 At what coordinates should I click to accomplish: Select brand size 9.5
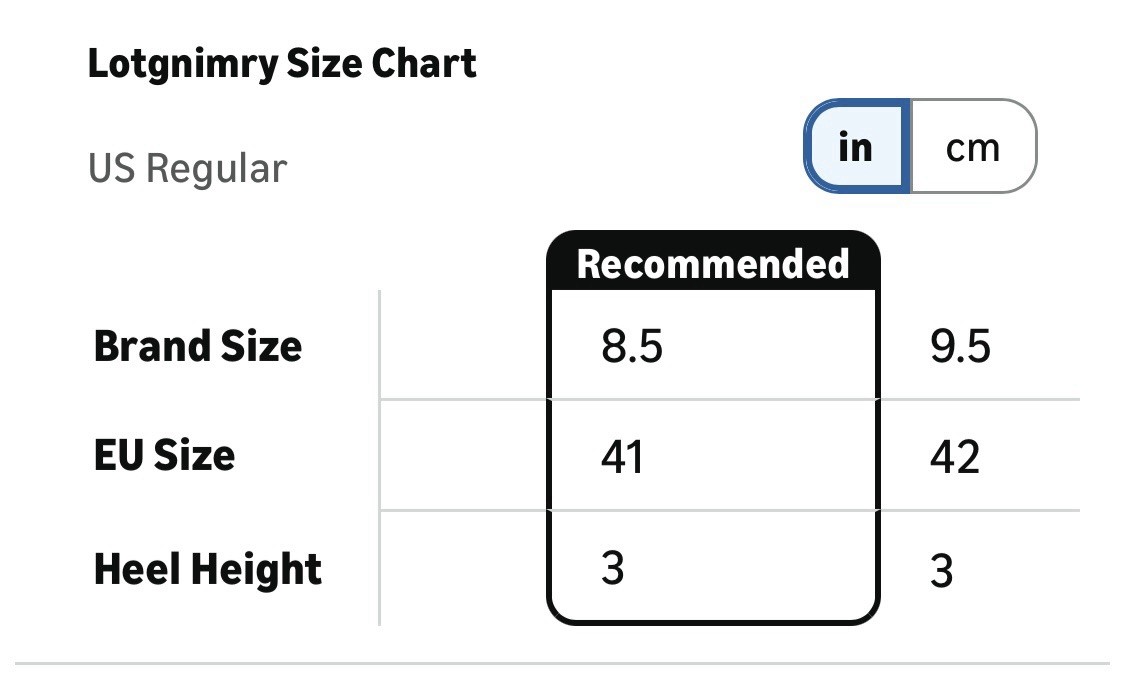coord(960,347)
